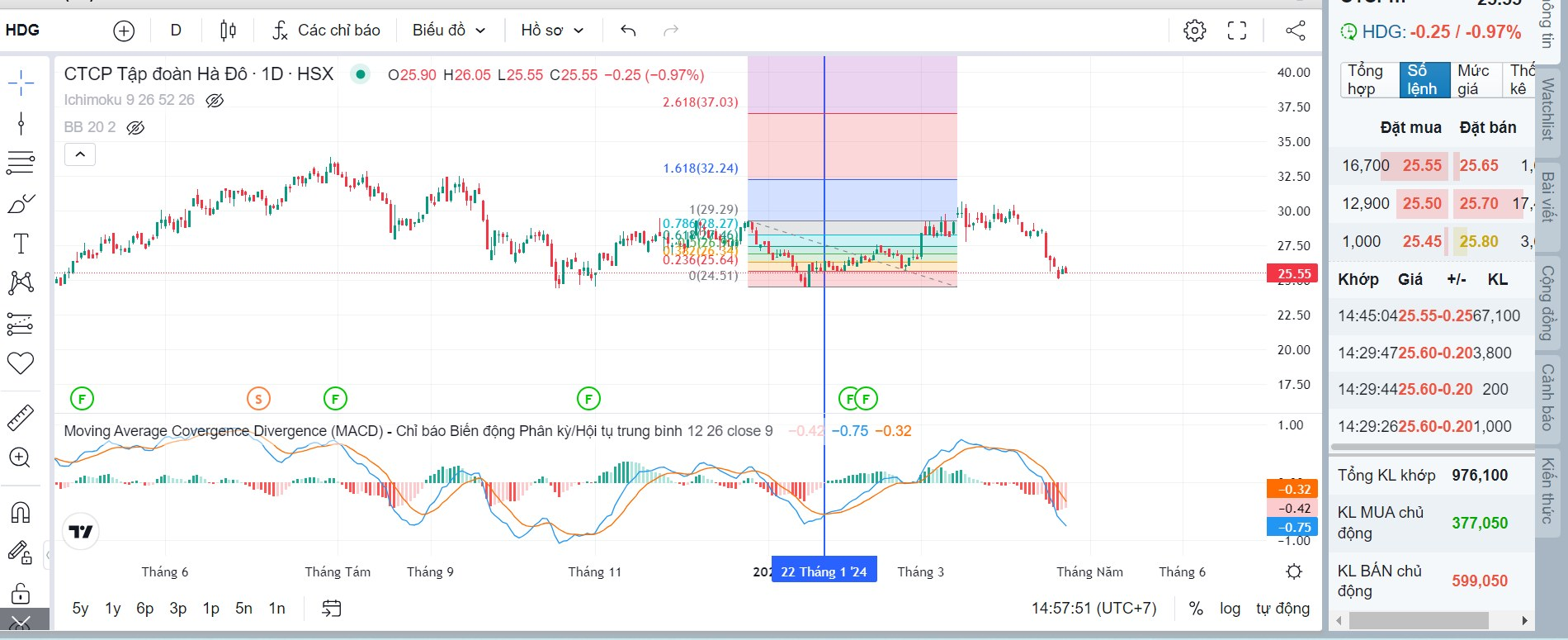
Task: Select 5y time range
Action: tap(80, 609)
